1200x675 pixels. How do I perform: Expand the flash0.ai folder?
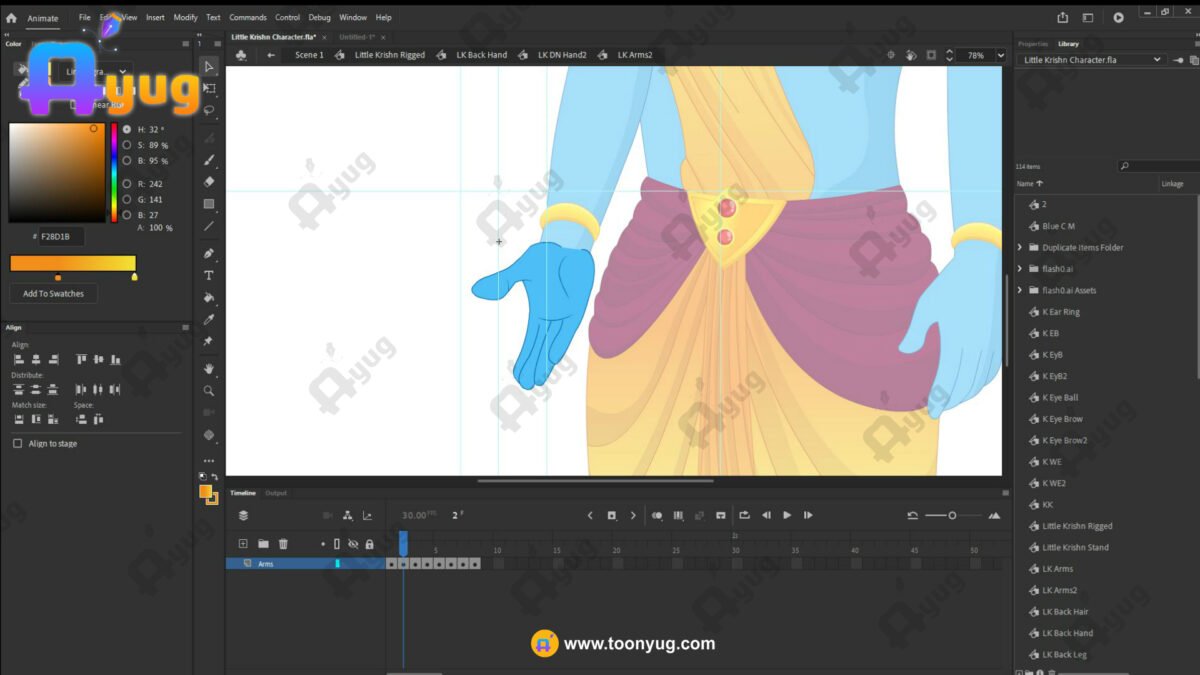point(1020,269)
